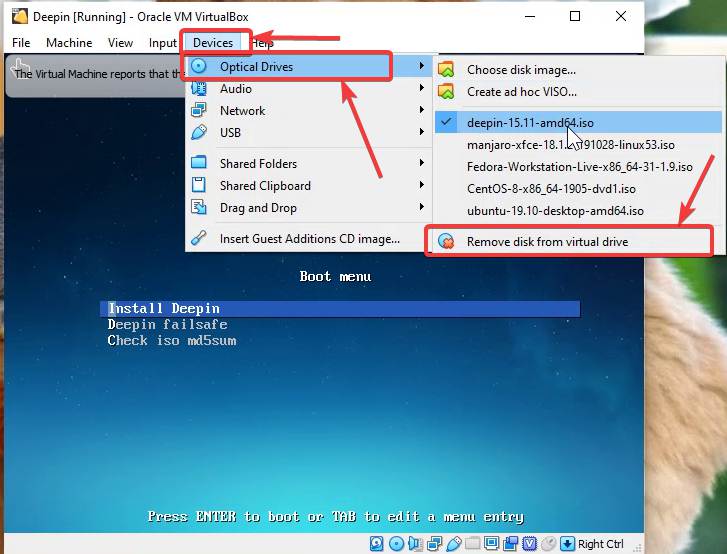Image resolution: width=727 pixels, height=554 pixels.
Task: Open the Shared Folders entry
Action: (308, 163)
